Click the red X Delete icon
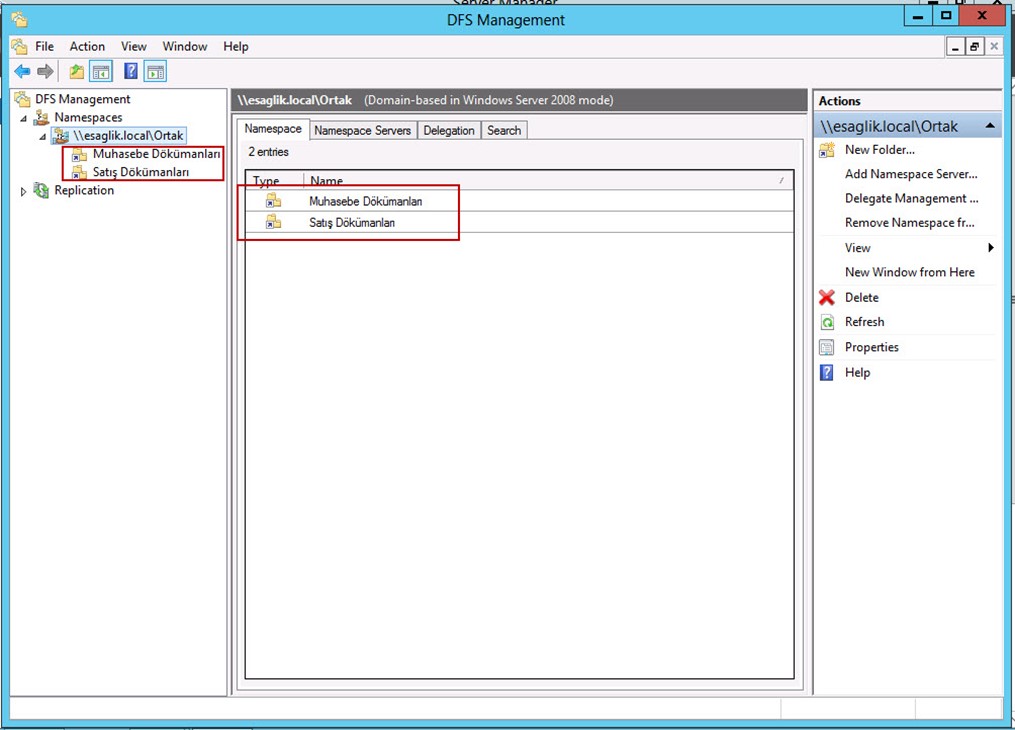 [827, 298]
